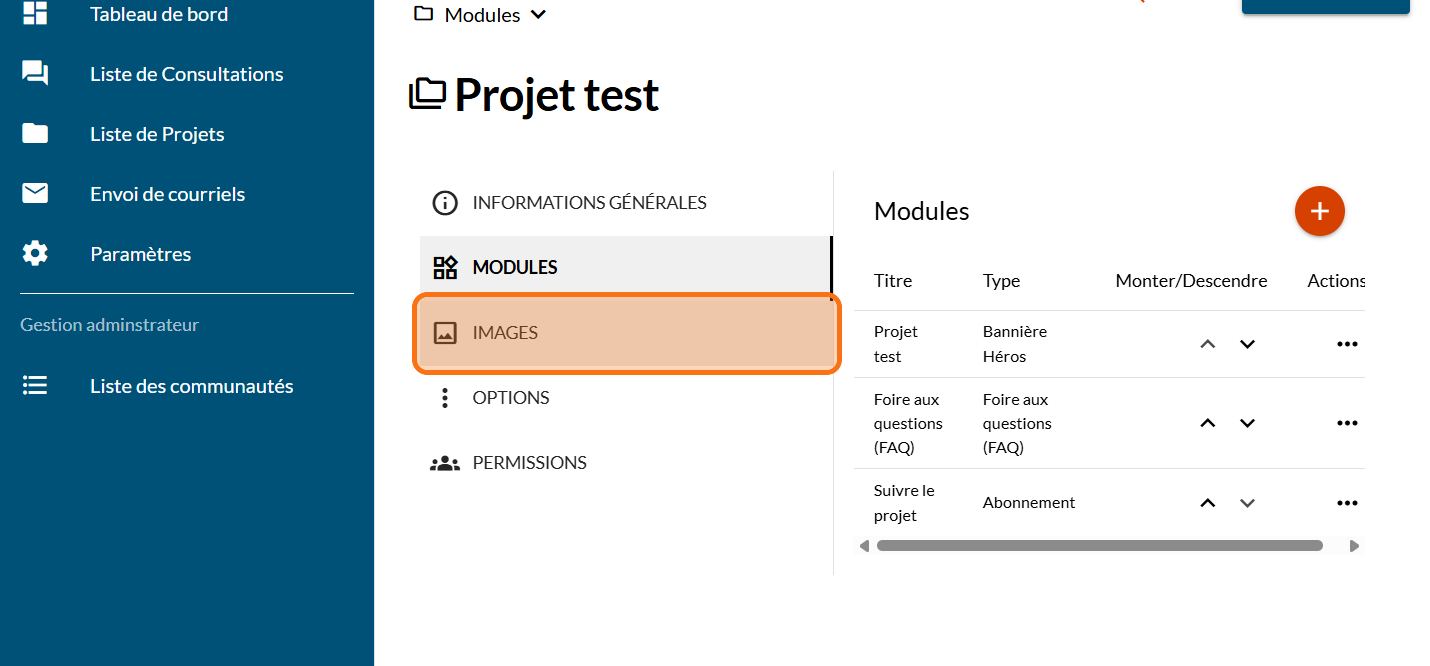Click the Envoi de courriels envelope icon
This screenshot has height=666, width=1430.
[35, 194]
